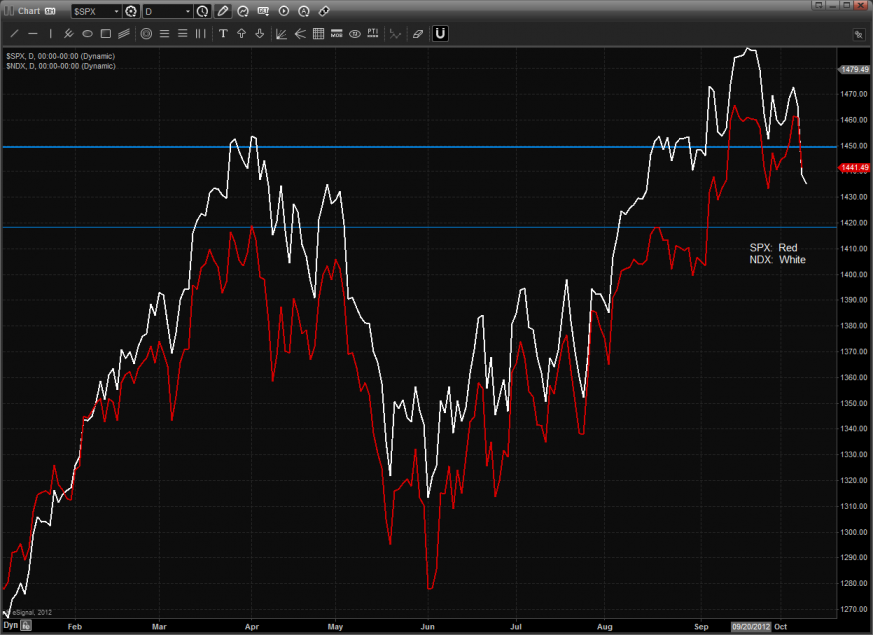The width and height of the screenshot is (873, 635).
Task: Click the Apr label on time axis
Action: click(252, 627)
